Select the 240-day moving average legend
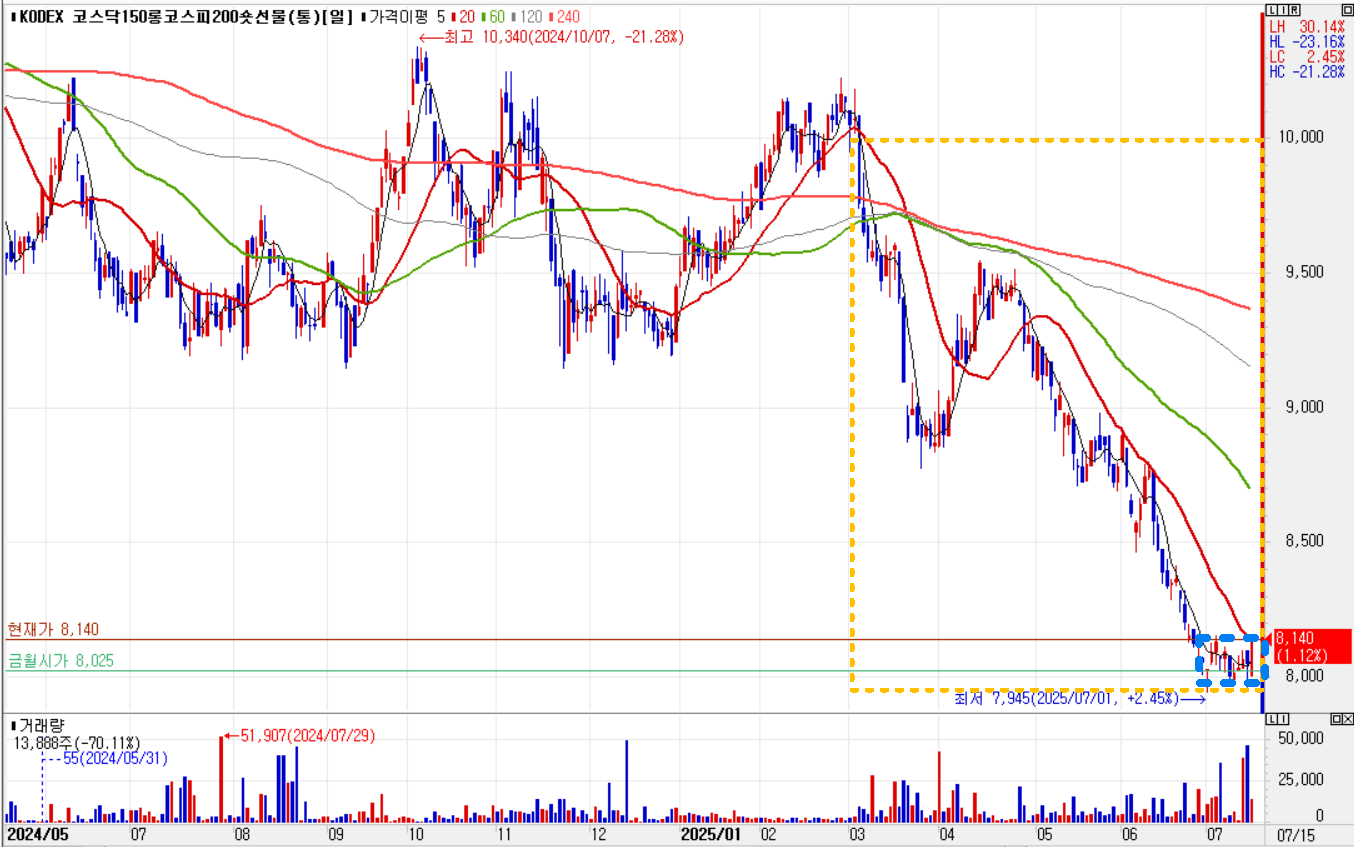The image size is (1354, 847). (564, 17)
